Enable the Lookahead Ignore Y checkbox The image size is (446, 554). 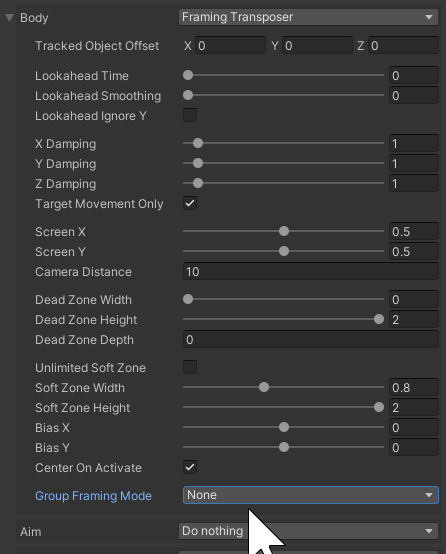pos(190,116)
